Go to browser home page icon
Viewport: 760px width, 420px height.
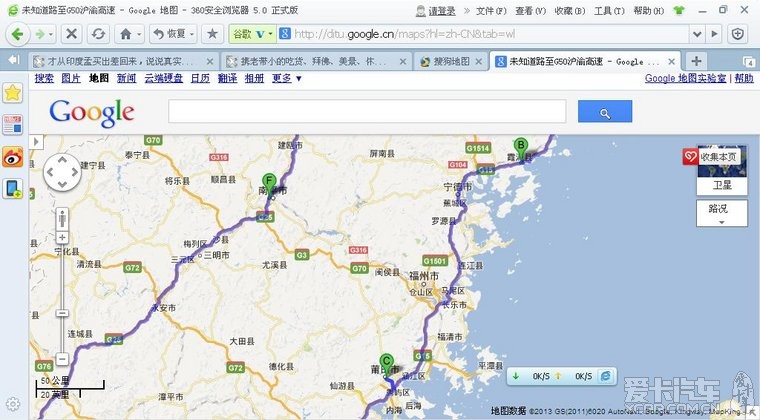point(126,34)
